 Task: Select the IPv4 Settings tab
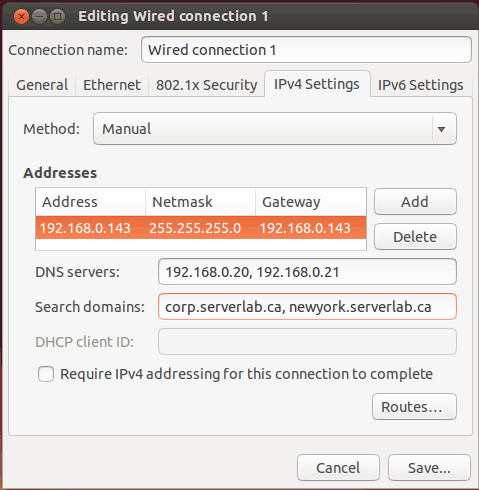317,84
